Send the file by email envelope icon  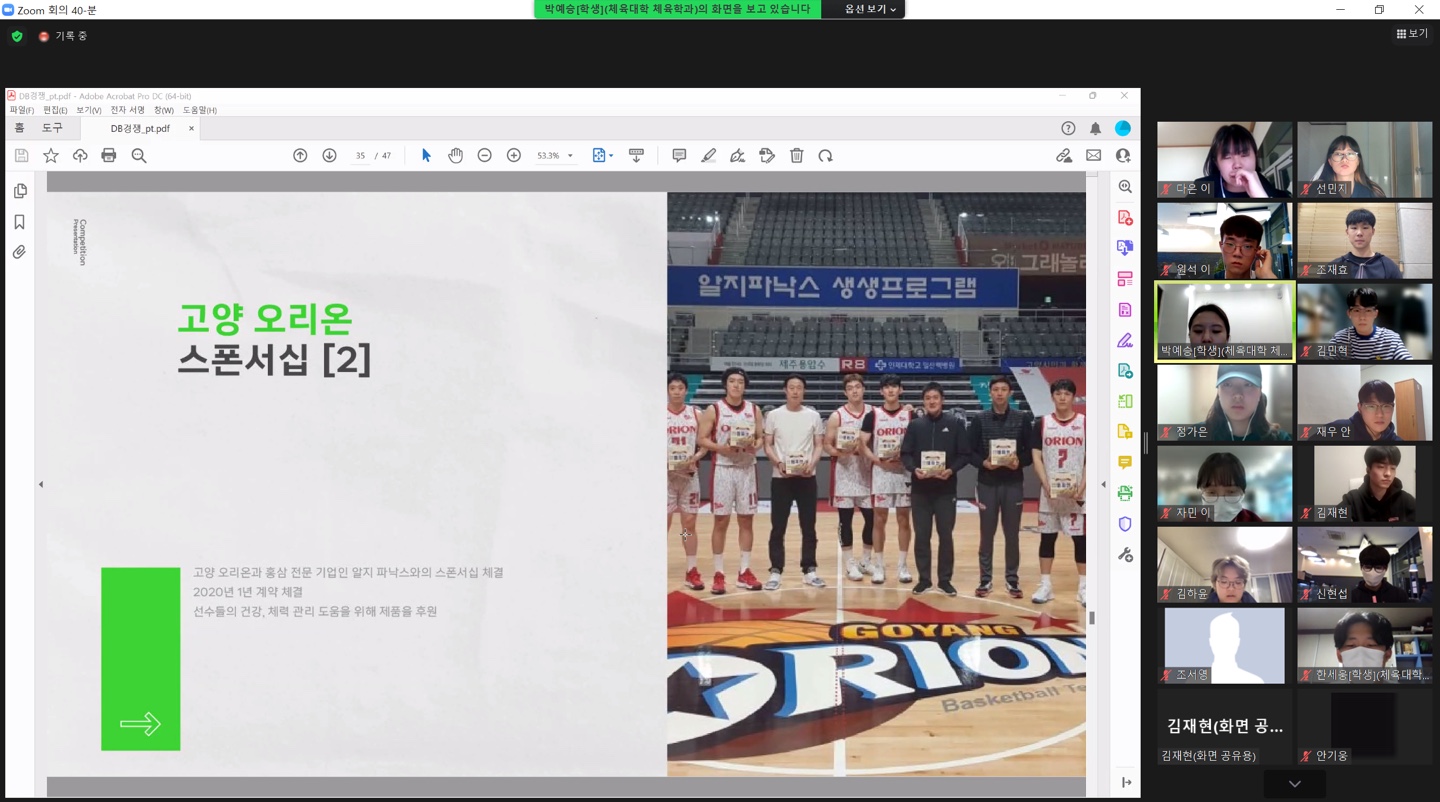pyautogui.click(x=1094, y=156)
